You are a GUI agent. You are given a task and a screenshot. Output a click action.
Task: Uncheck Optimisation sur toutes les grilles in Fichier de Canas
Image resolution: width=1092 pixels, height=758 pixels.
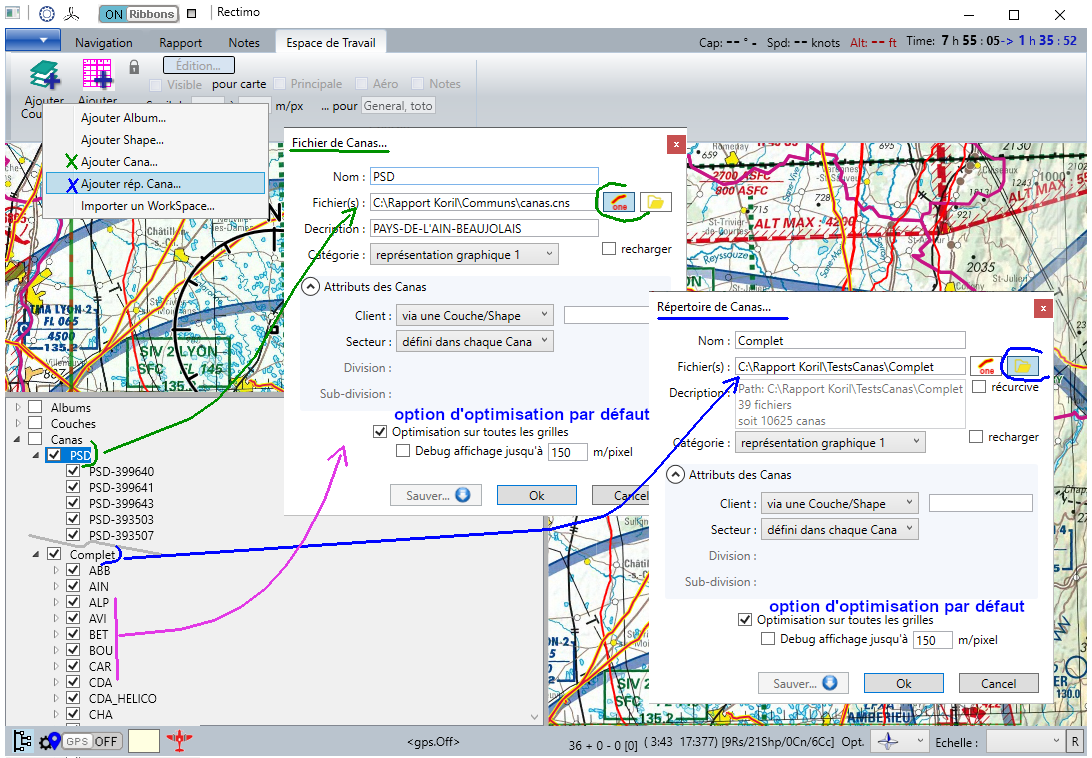[380, 432]
